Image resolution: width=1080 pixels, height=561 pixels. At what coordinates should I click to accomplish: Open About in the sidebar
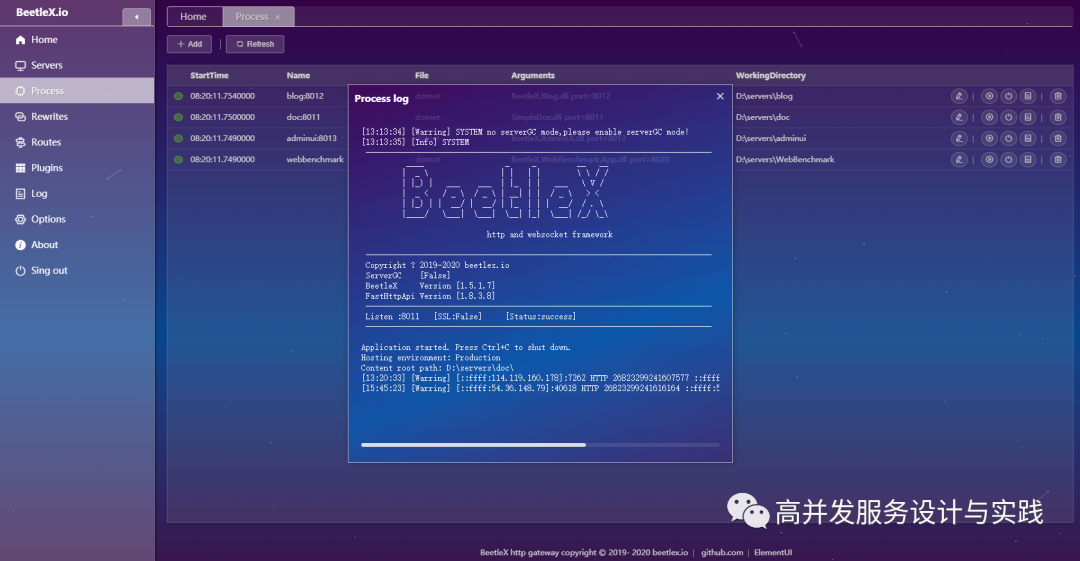click(77, 245)
